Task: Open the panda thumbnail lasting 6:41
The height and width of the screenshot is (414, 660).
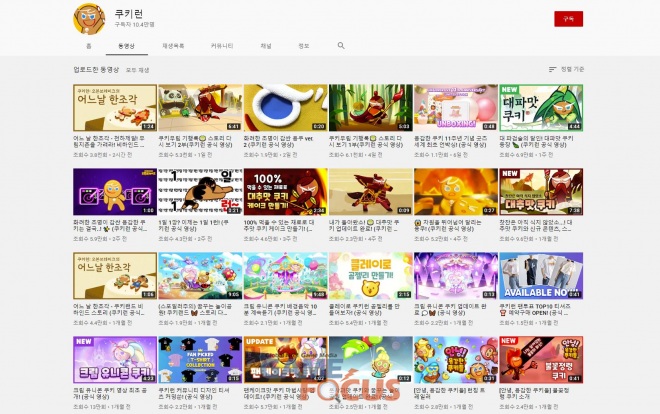Action: coord(200,108)
